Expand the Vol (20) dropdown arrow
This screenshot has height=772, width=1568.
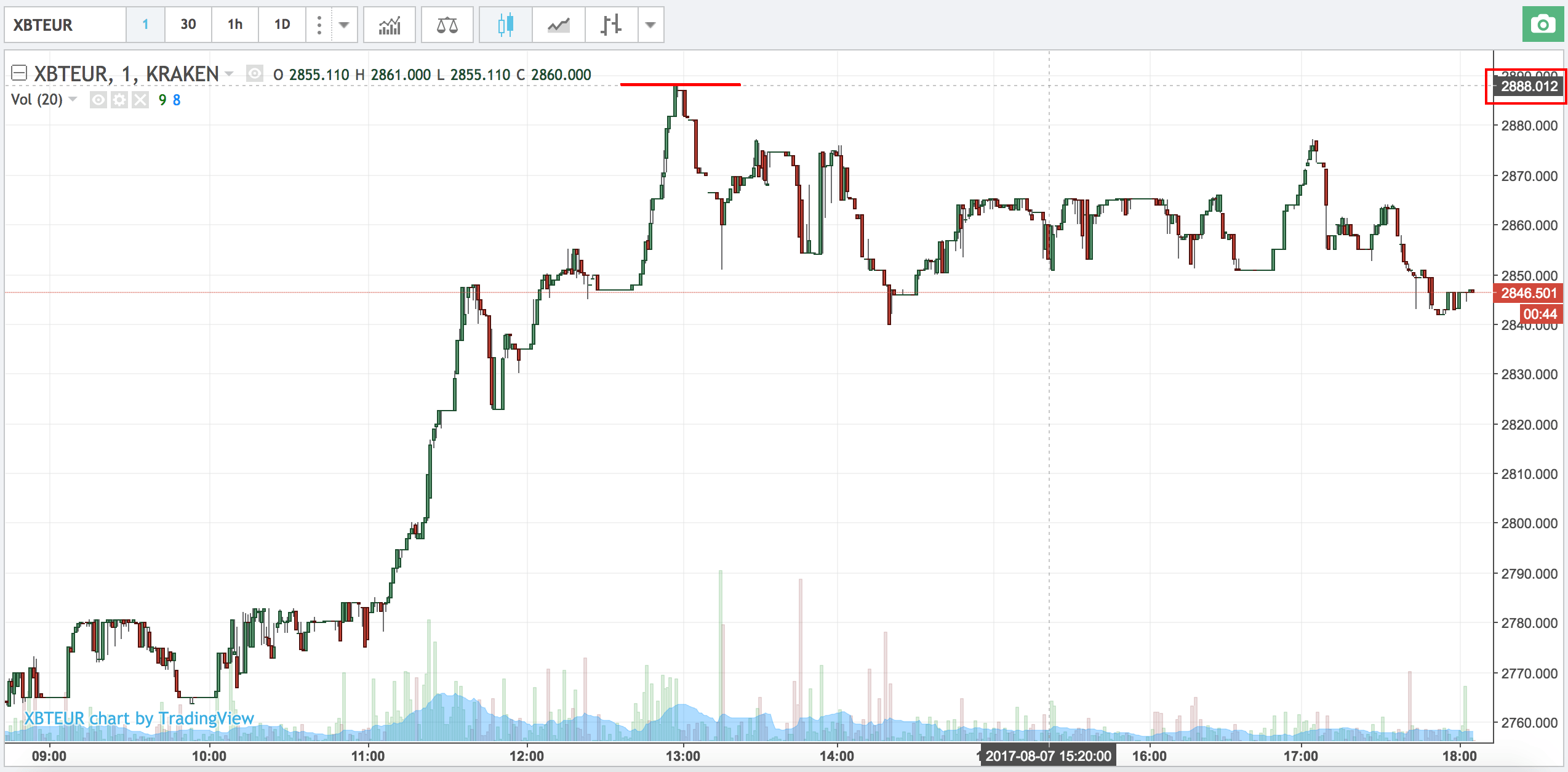pyautogui.click(x=73, y=99)
